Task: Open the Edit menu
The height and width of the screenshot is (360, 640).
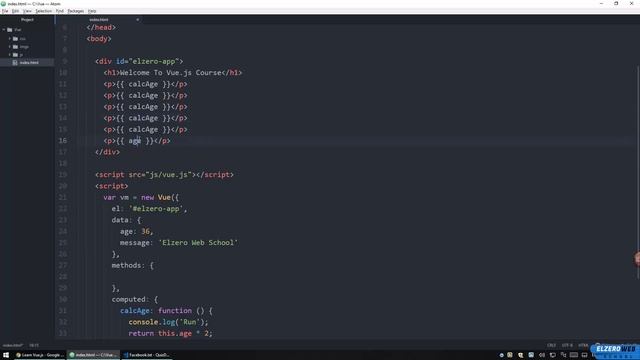Action: [16, 11]
